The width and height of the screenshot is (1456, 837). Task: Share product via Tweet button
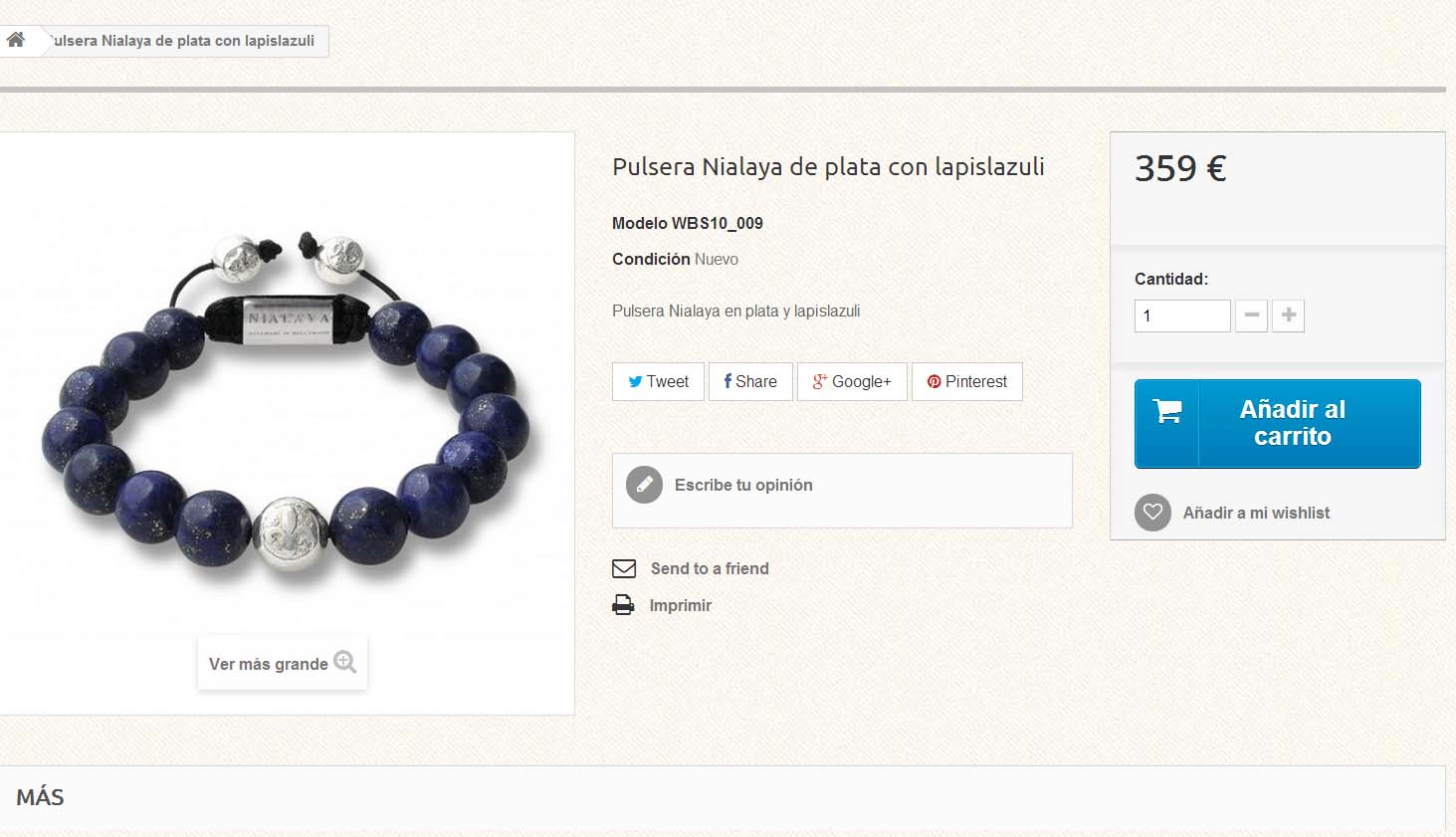pos(658,381)
